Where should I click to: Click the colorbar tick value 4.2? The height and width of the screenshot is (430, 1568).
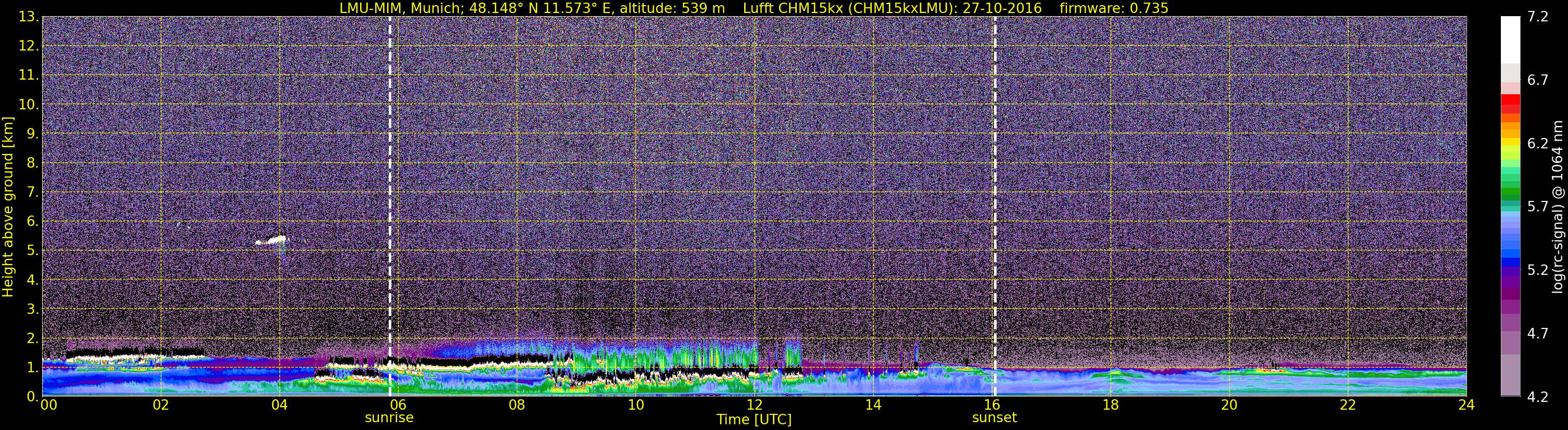tap(1538, 397)
